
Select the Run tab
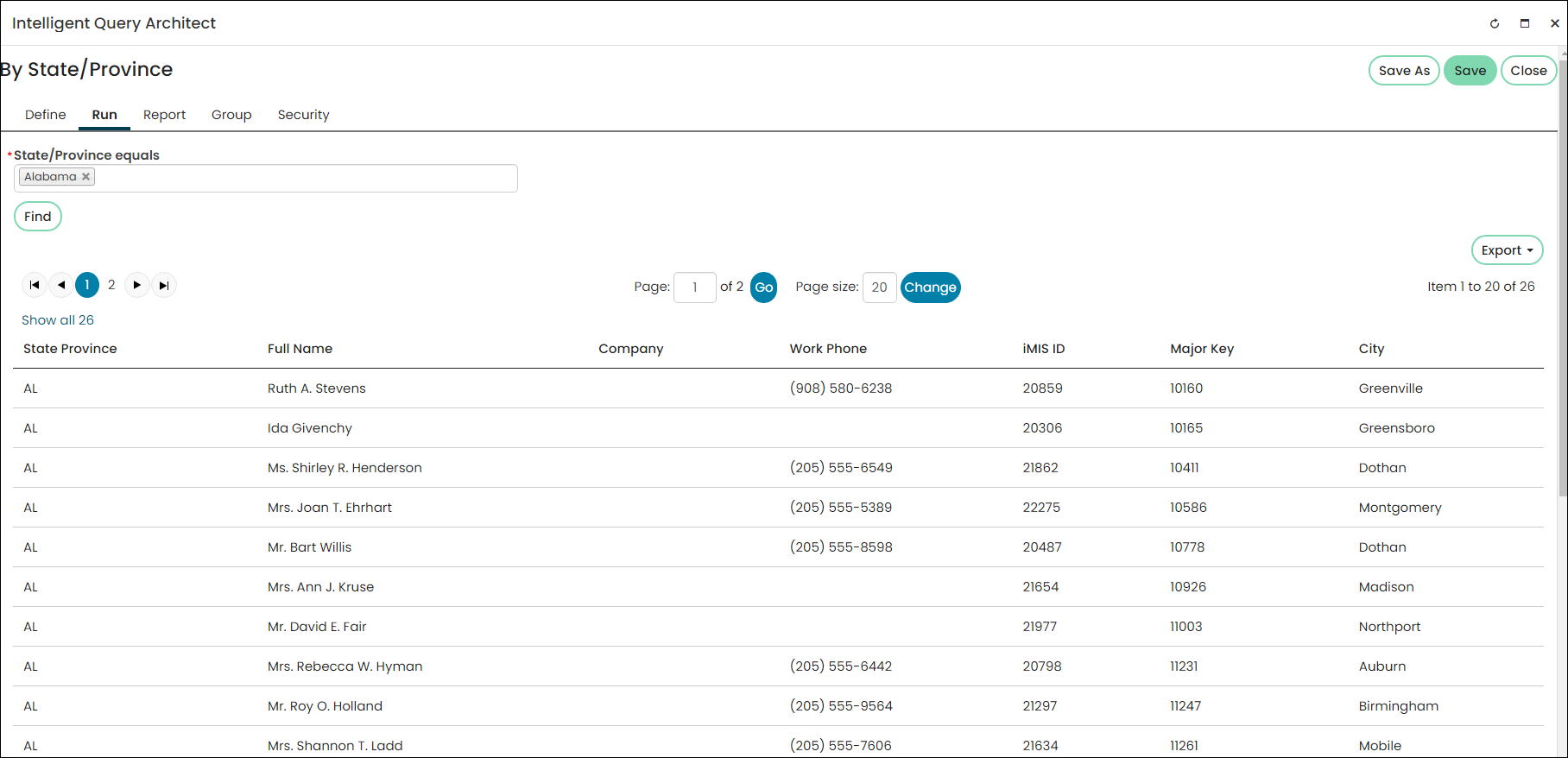104,115
